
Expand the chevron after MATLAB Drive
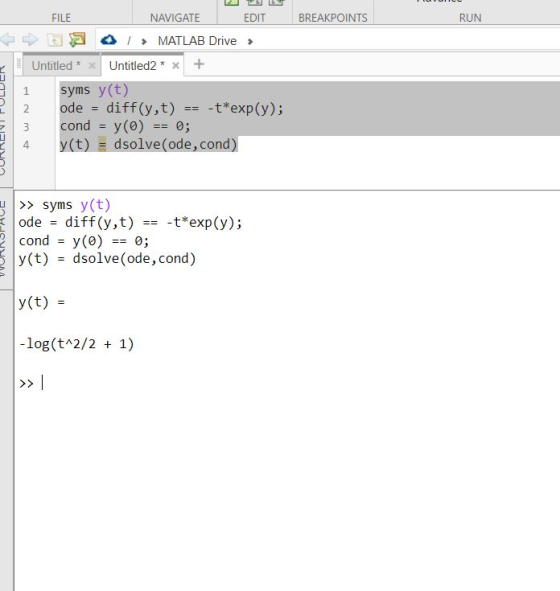click(x=250, y=41)
